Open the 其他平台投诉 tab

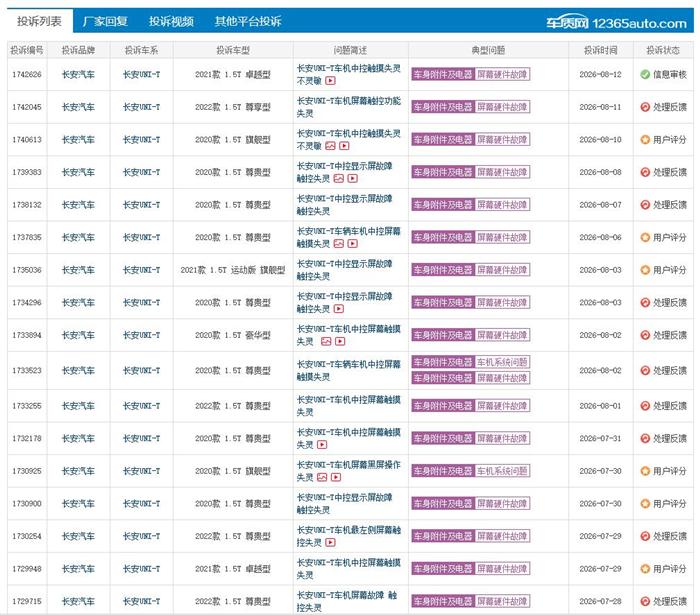(248, 21)
